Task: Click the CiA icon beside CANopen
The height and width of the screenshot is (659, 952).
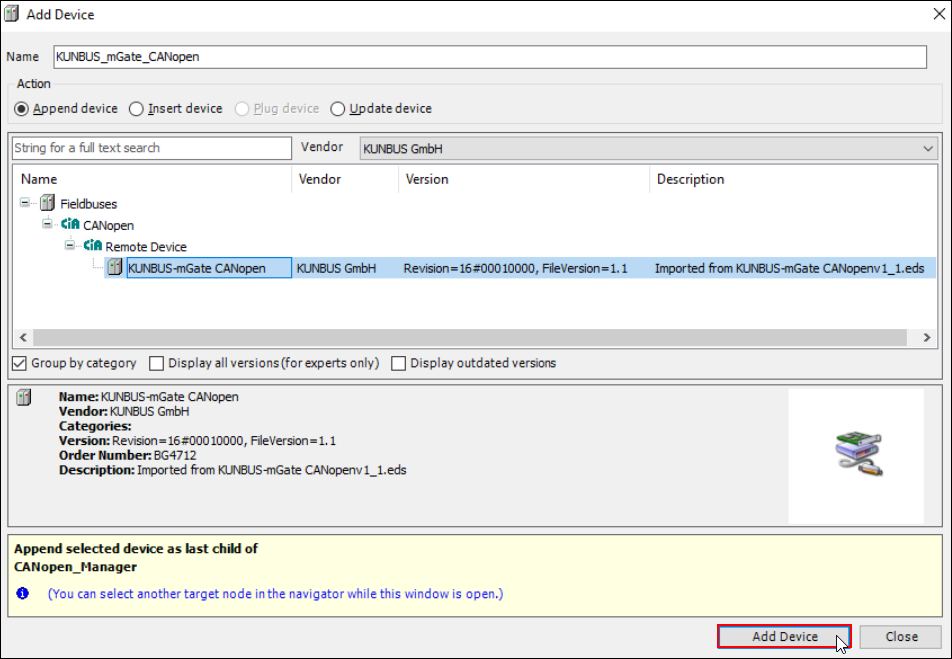Action: pyautogui.click(x=70, y=224)
